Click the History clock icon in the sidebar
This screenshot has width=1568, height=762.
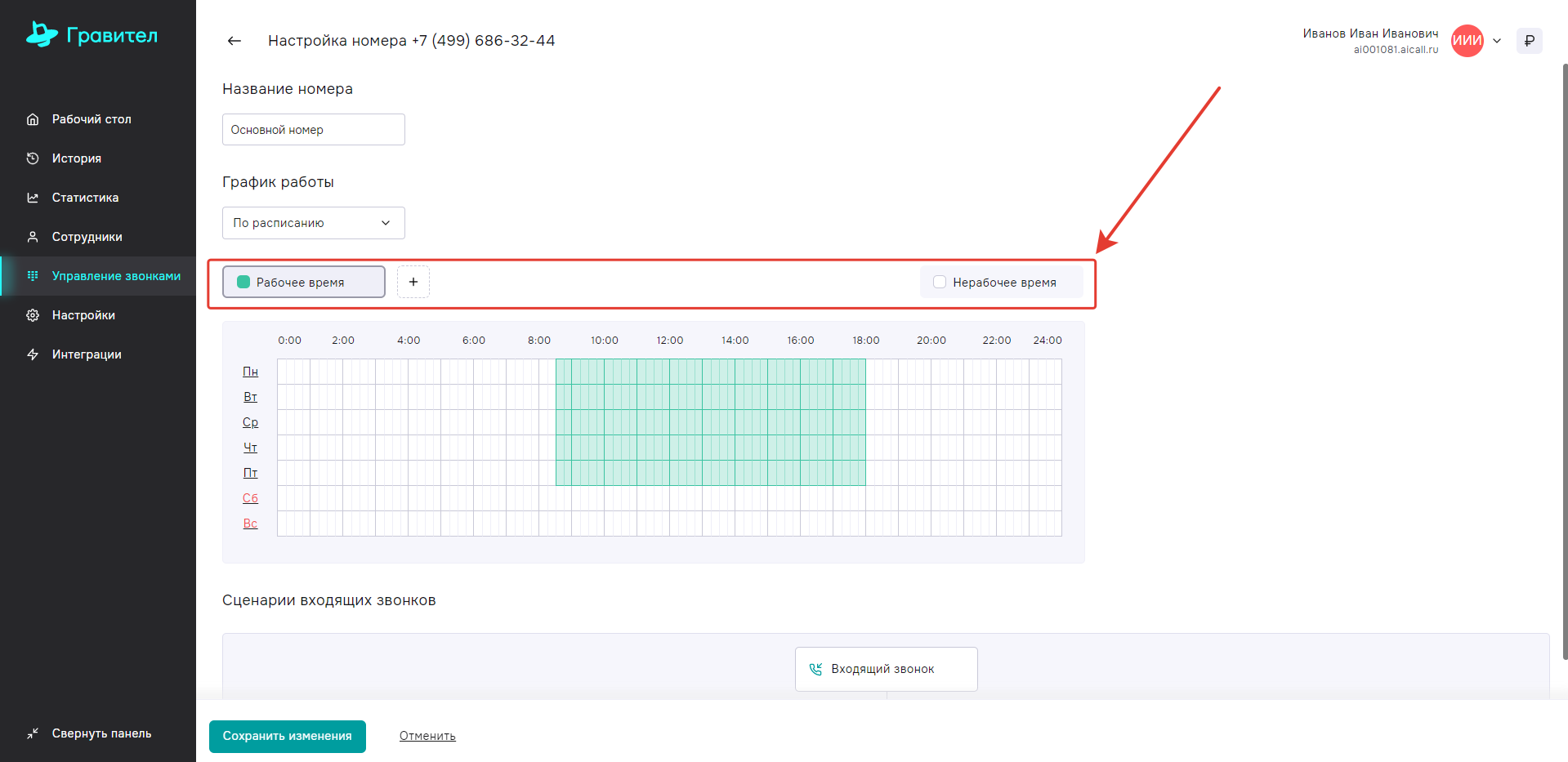click(33, 158)
